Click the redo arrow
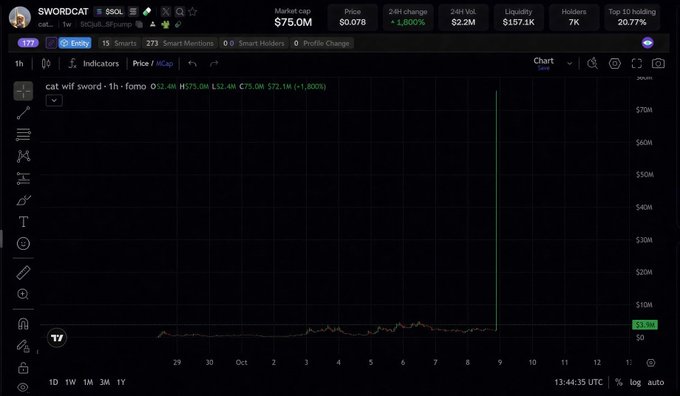The image size is (680, 396). [x=214, y=64]
